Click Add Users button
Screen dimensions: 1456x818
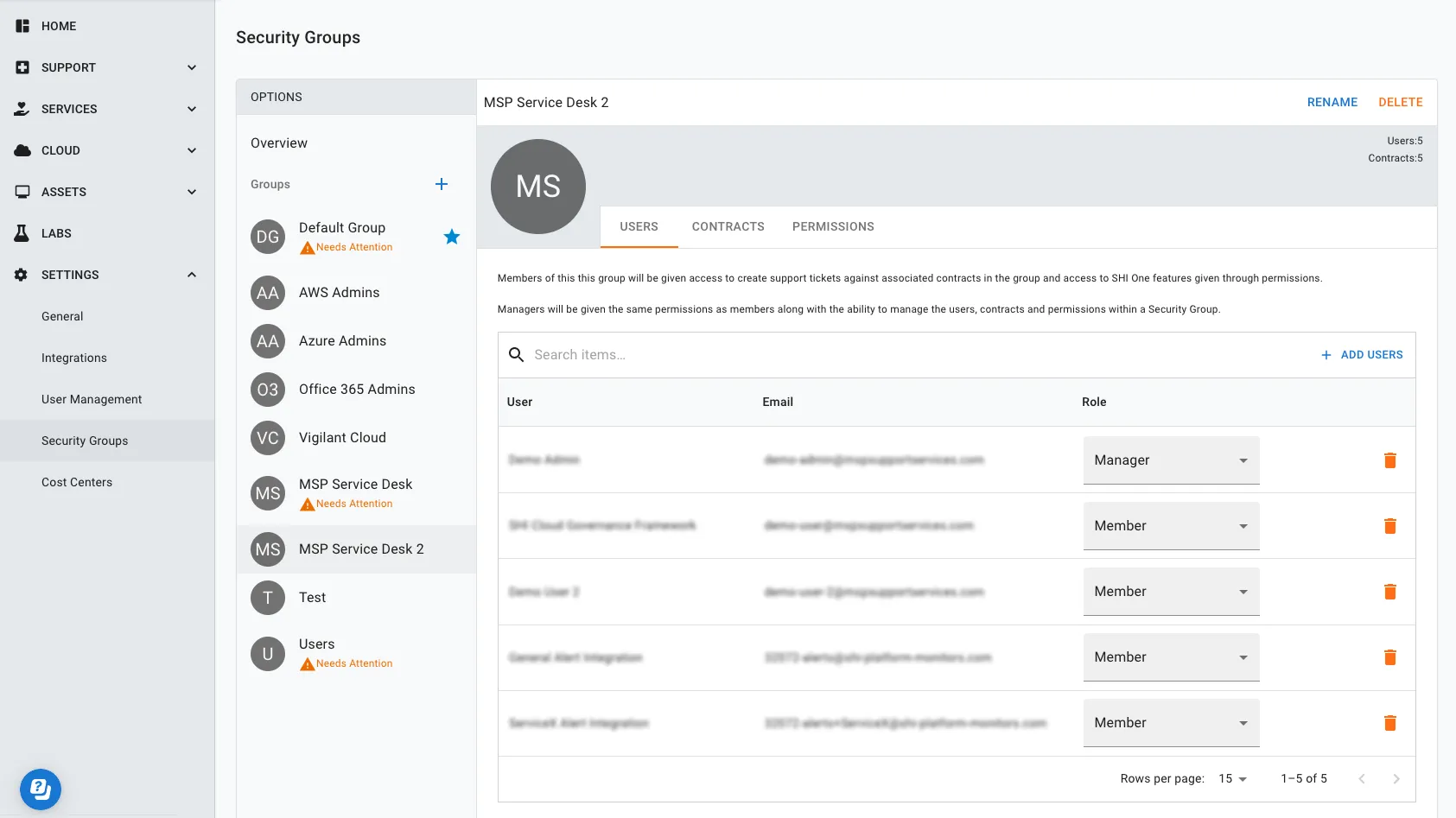[x=1362, y=355]
